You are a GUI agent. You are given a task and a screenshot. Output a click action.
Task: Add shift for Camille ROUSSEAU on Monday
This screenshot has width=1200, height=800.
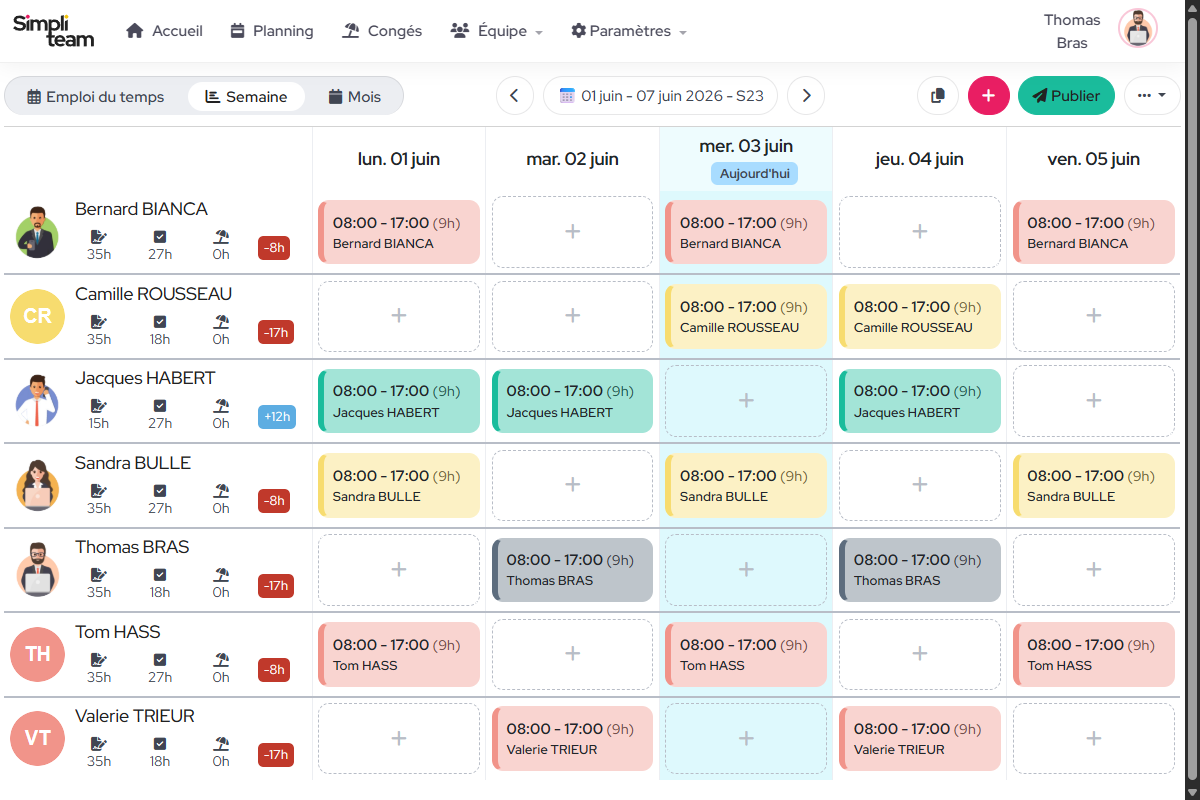coord(398,316)
